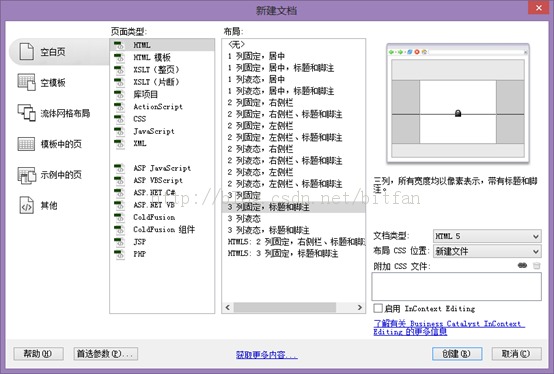Click the PHP file type icon
This screenshot has height=374, width=554.
pyautogui.click(x=119, y=254)
